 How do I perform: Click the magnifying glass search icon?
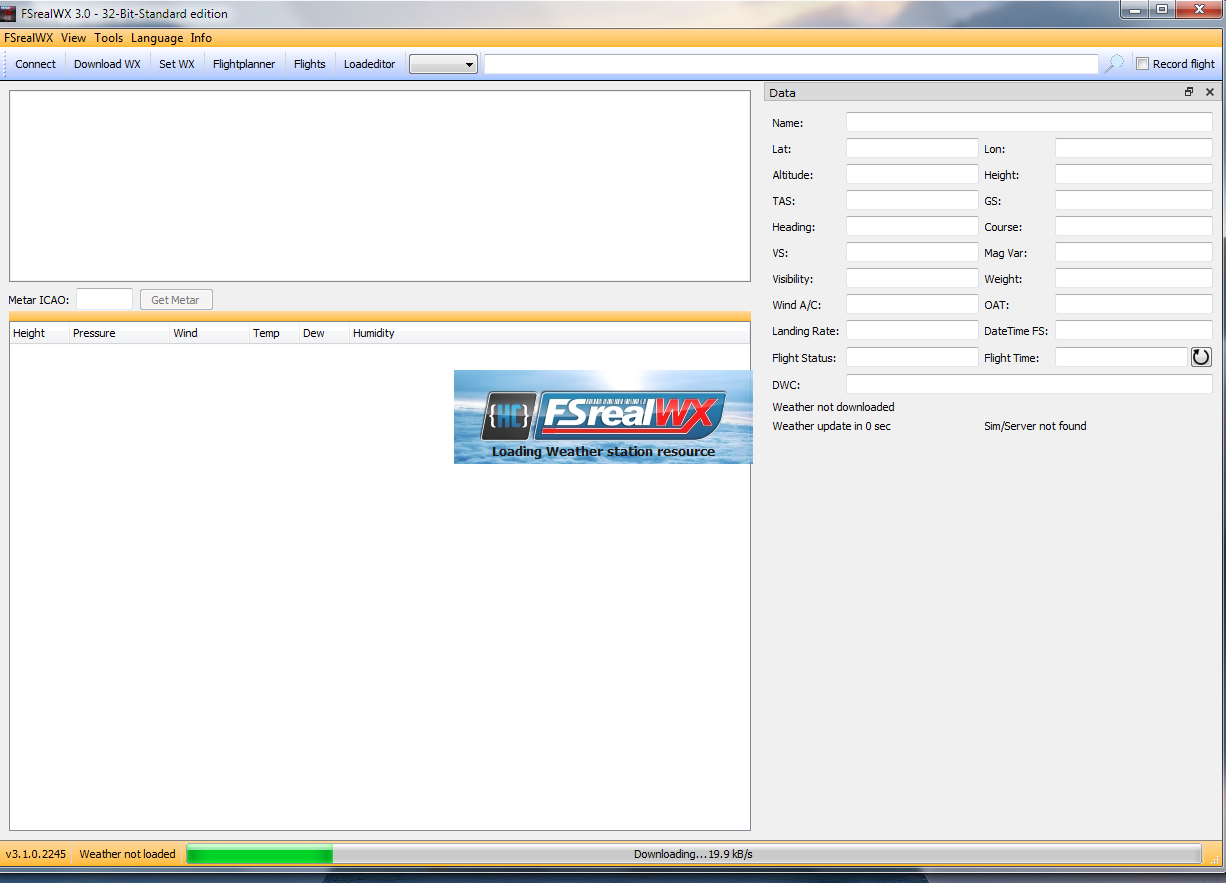[1113, 64]
